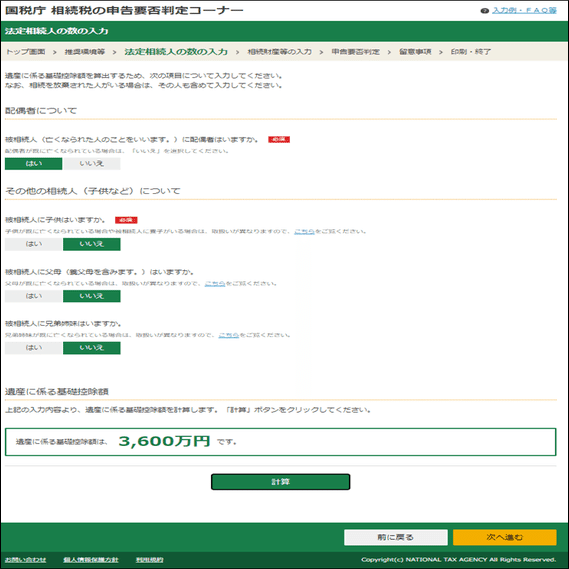Click the 配偶者について section heading
Screen dimensions: 569x569
(41, 111)
